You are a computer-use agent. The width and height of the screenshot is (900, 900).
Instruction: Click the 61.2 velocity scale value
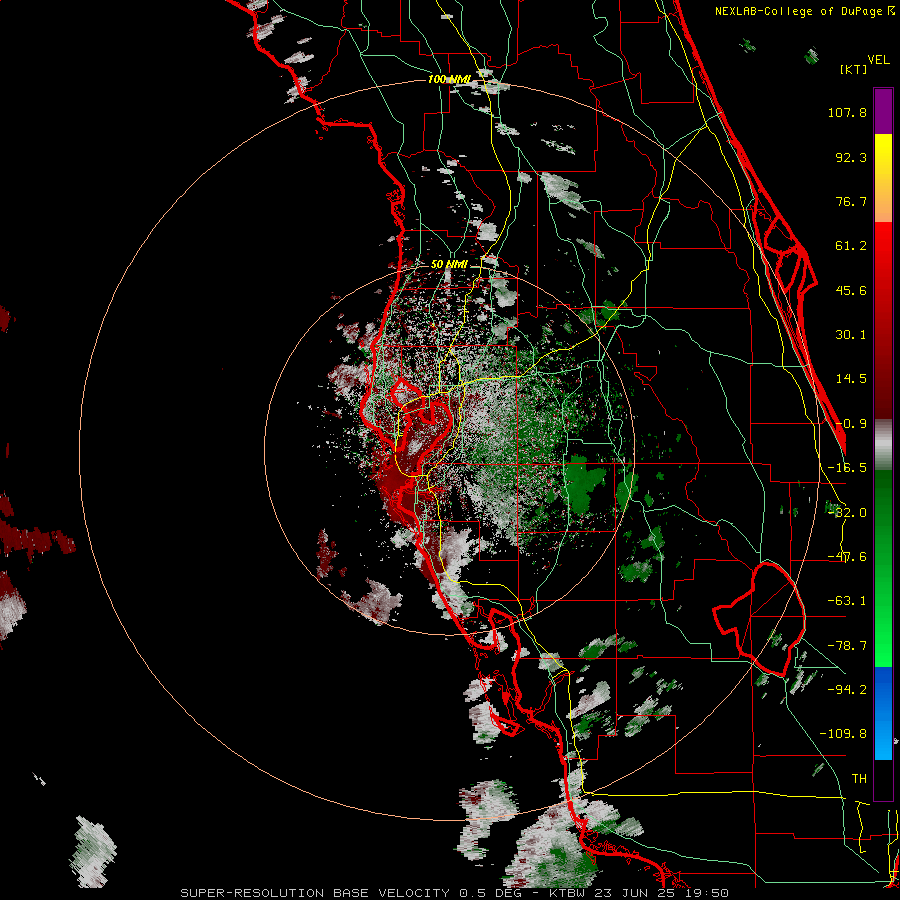[x=851, y=246]
